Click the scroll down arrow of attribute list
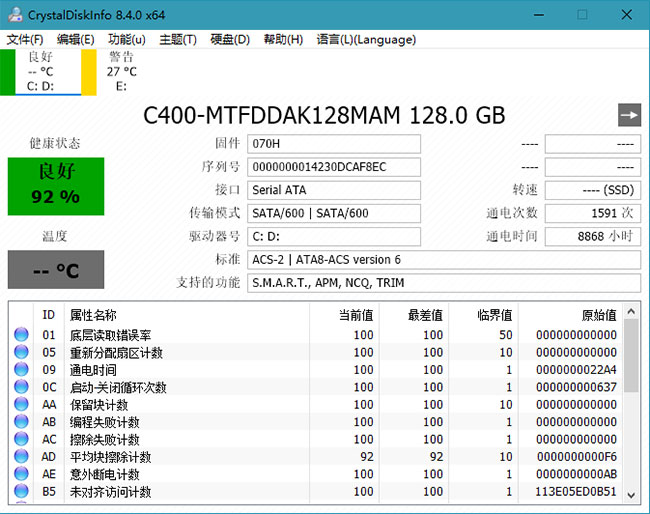Screen dimensions: 650x514 (x=631, y=495)
